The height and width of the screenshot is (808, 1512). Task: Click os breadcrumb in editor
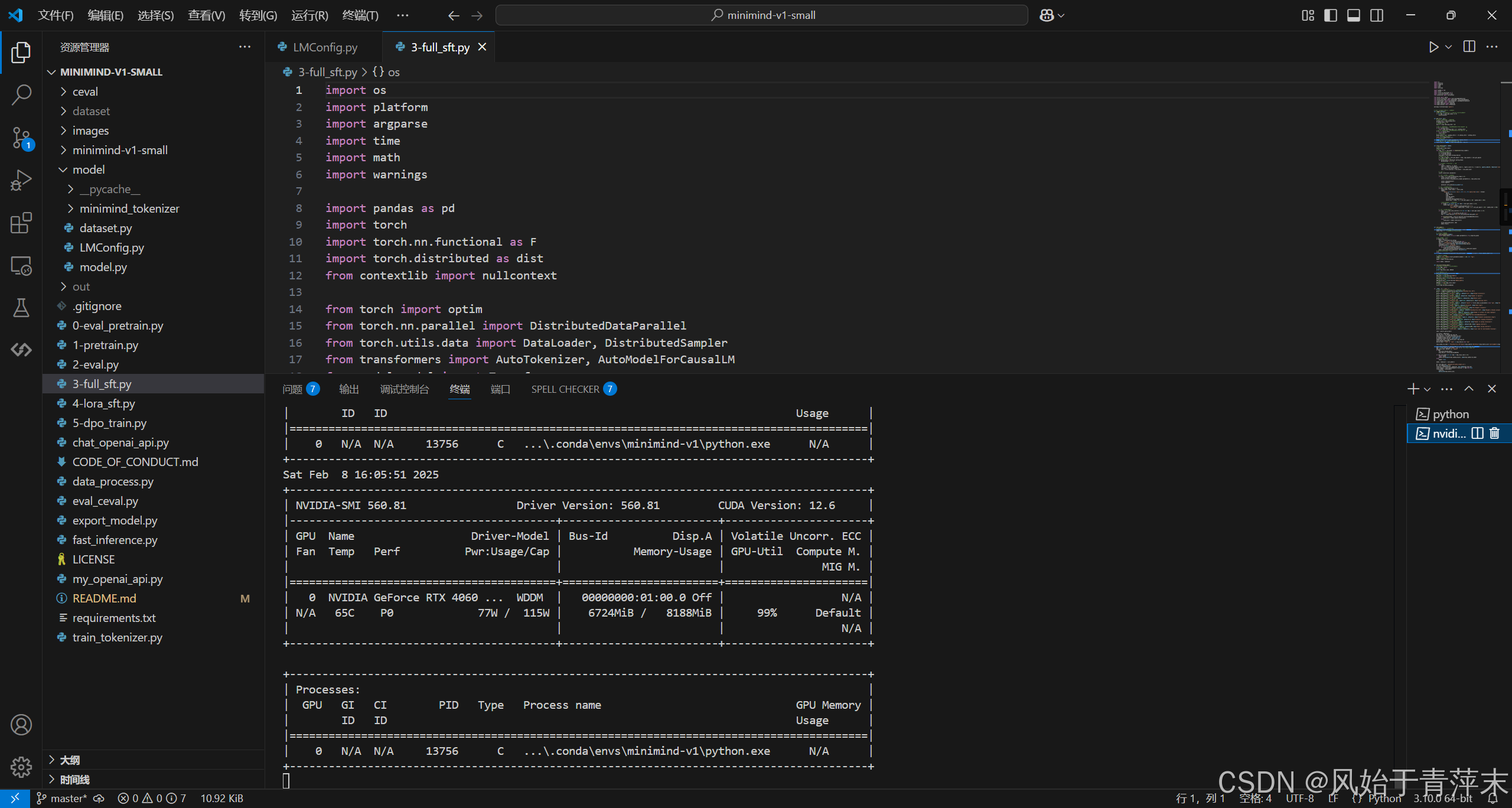386,72
